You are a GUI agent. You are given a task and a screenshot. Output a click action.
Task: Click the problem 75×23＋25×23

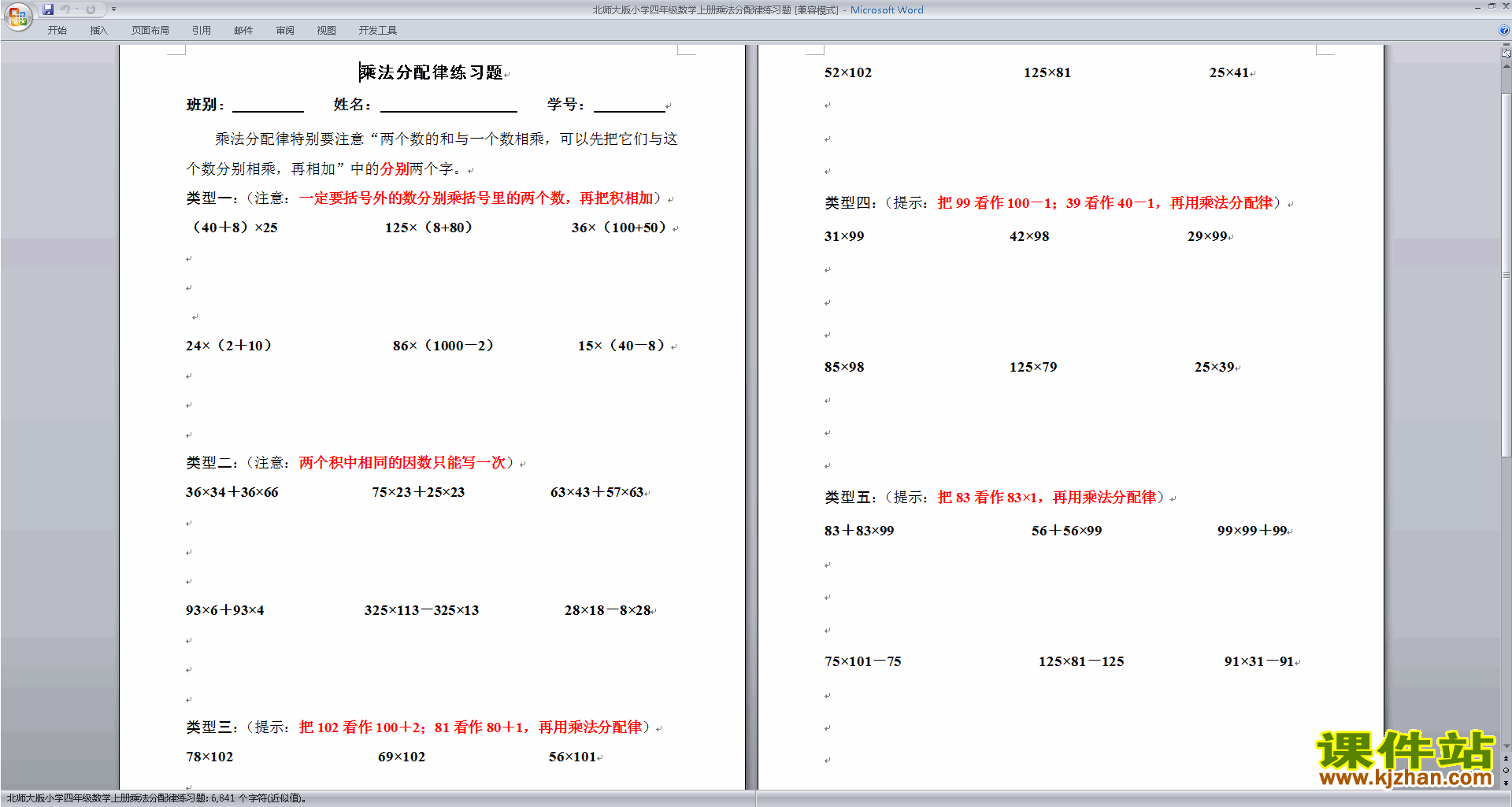click(418, 492)
